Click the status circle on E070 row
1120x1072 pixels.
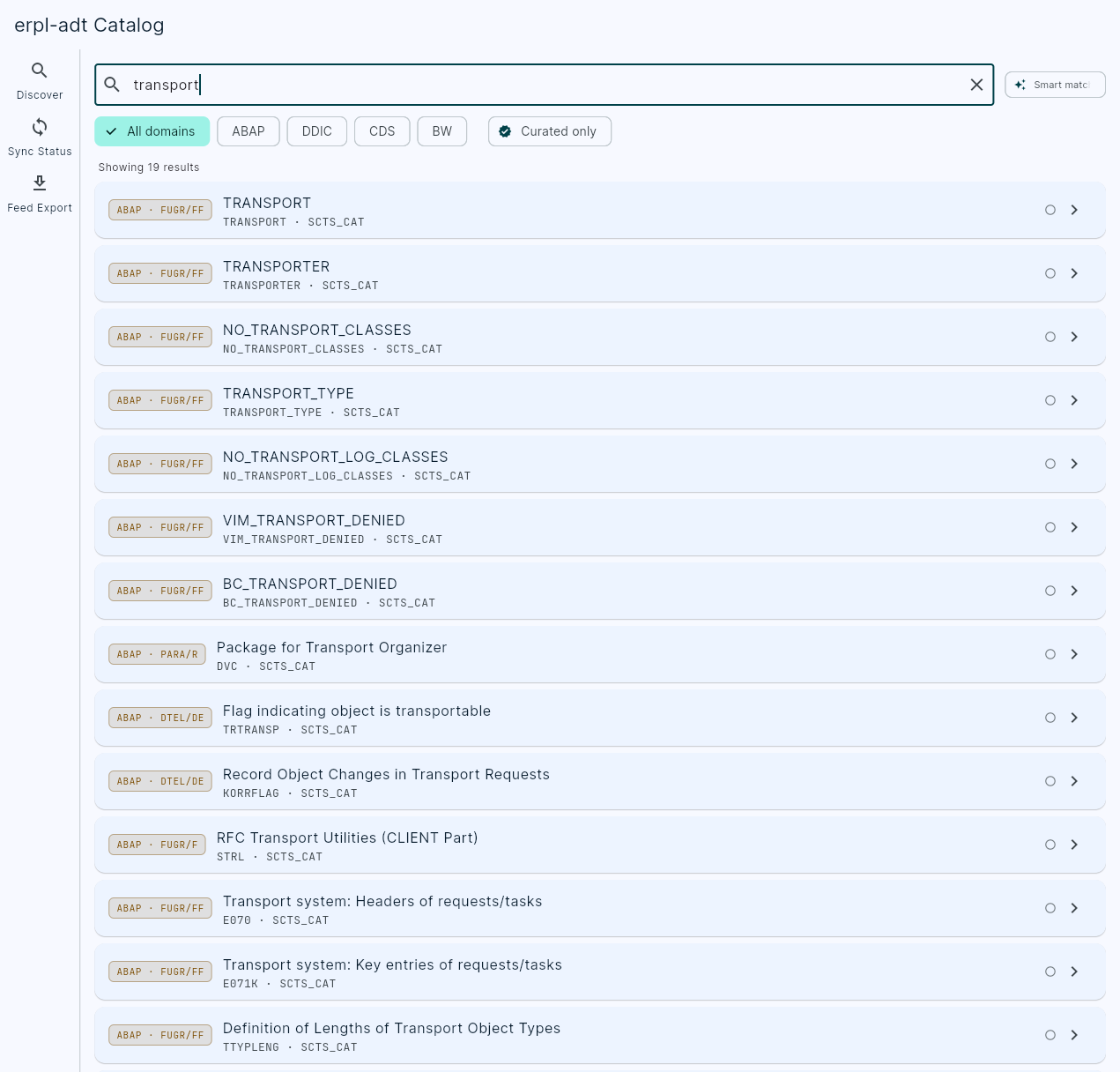coord(1050,908)
